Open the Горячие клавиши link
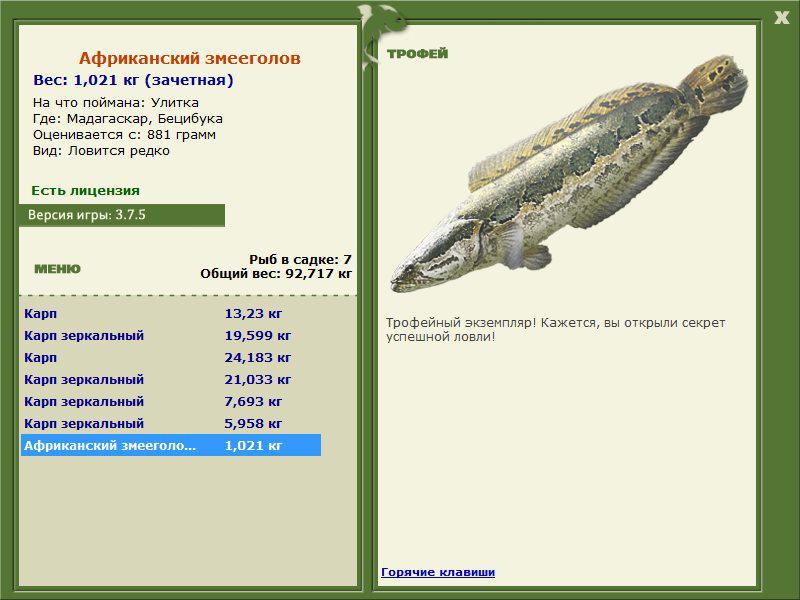800x600 pixels. tap(438, 572)
